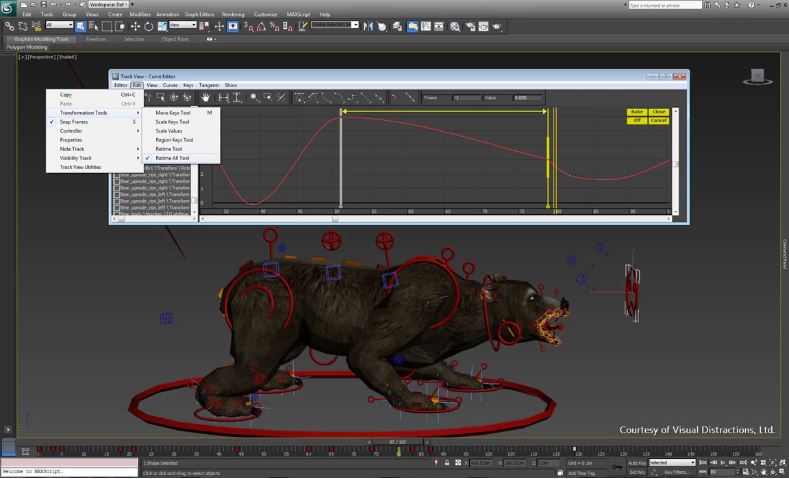This screenshot has width=789, height=479.
Task: Click the yellow Cancel button
Action: coord(659,120)
